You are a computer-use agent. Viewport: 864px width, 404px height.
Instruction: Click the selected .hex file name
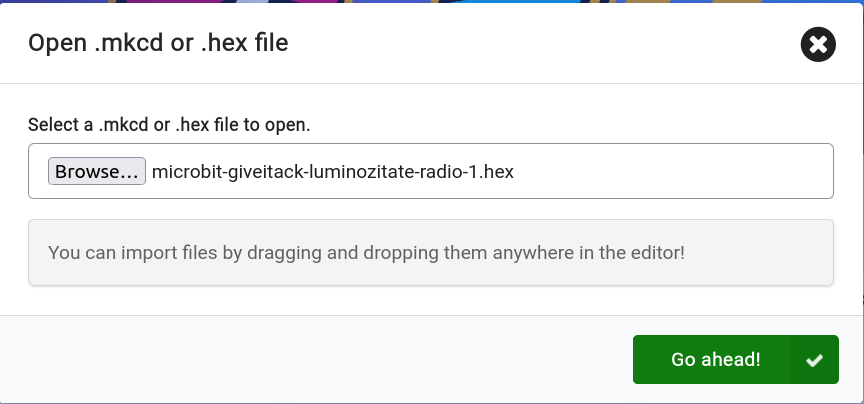(x=332, y=171)
